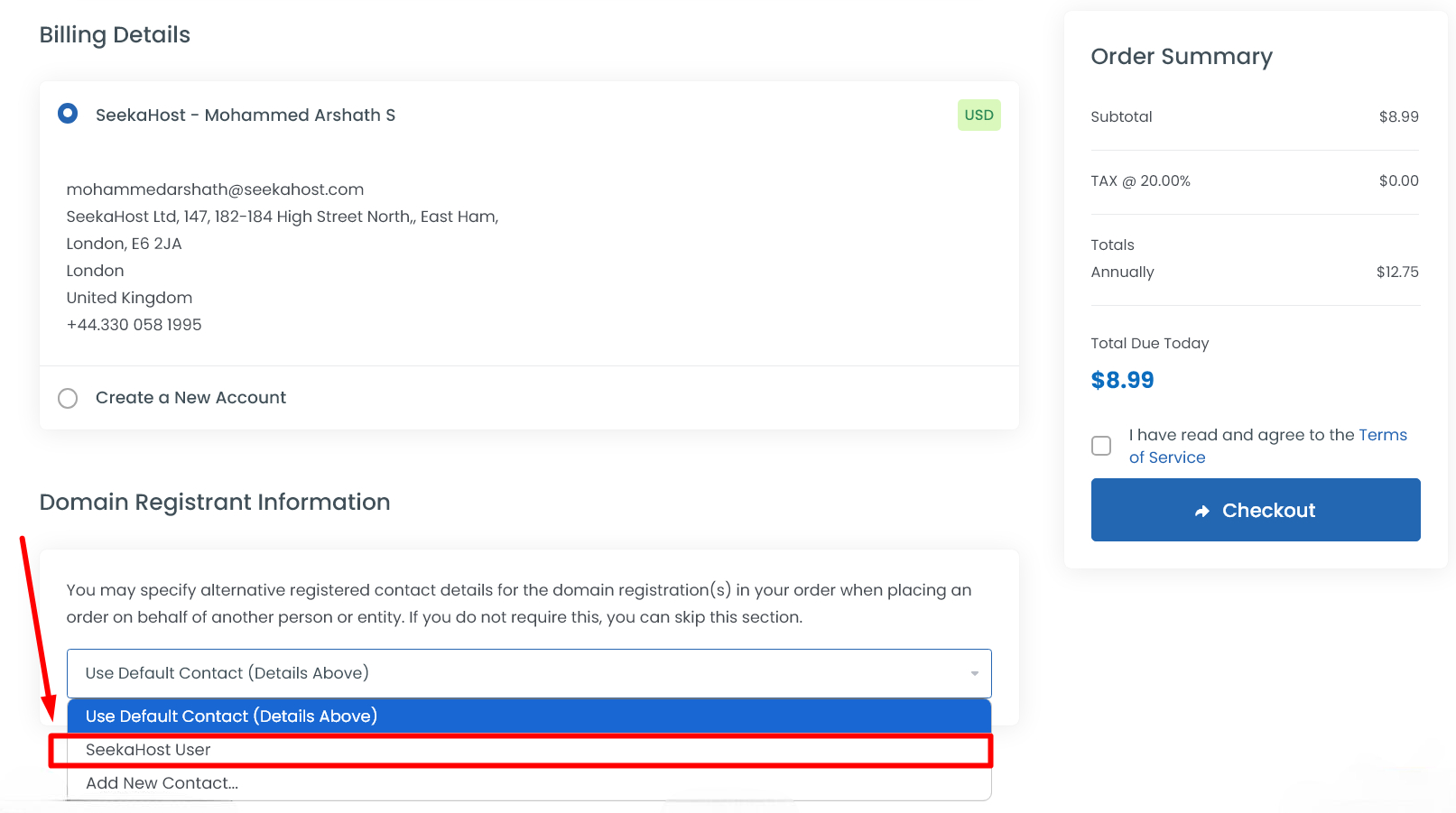Select the SeekaHost - Mohammed Arshath S account radio

(x=68, y=114)
